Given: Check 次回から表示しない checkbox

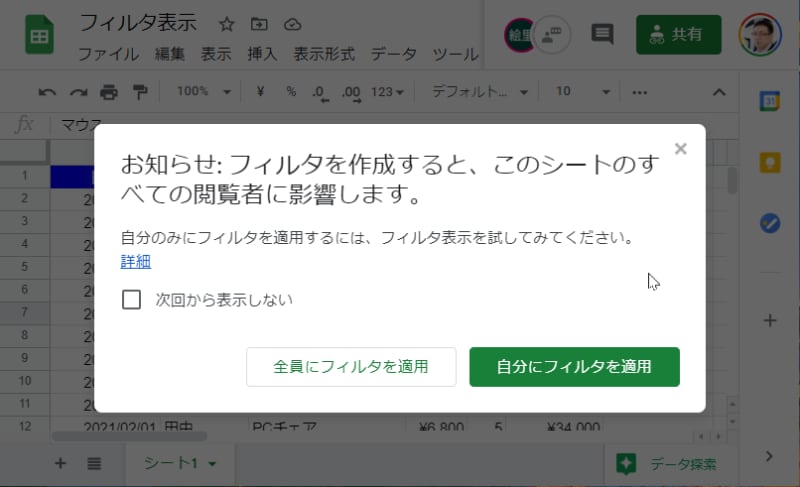Looking at the screenshot, I should [x=132, y=300].
